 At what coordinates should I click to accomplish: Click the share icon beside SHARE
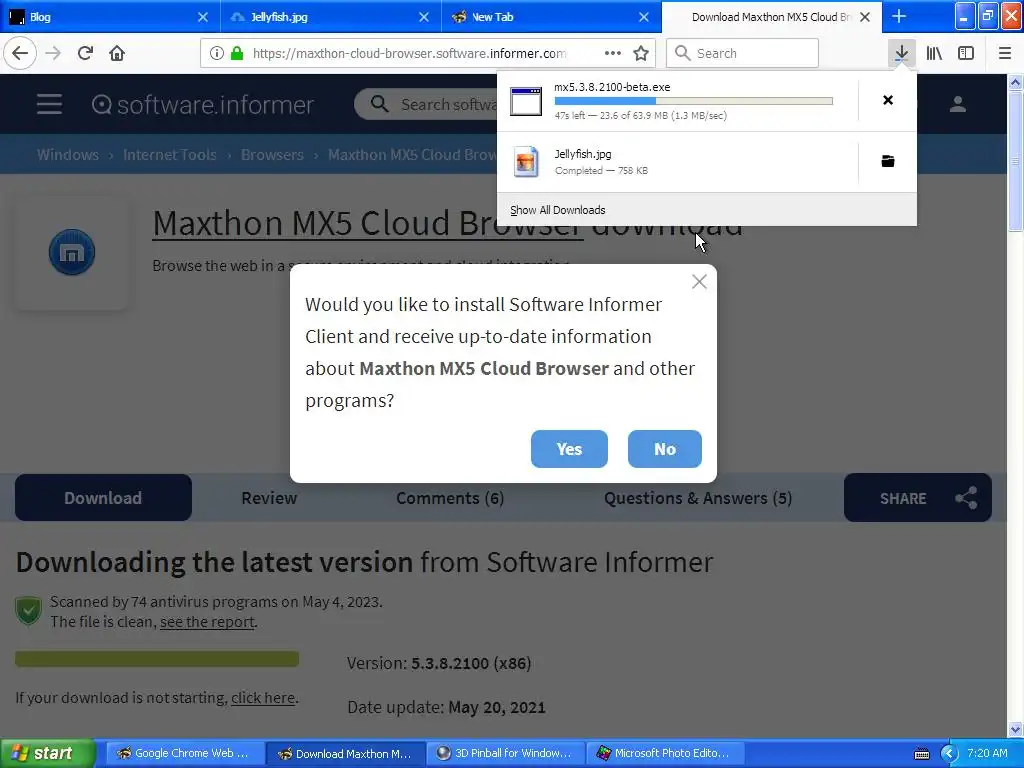coord(966,498)
